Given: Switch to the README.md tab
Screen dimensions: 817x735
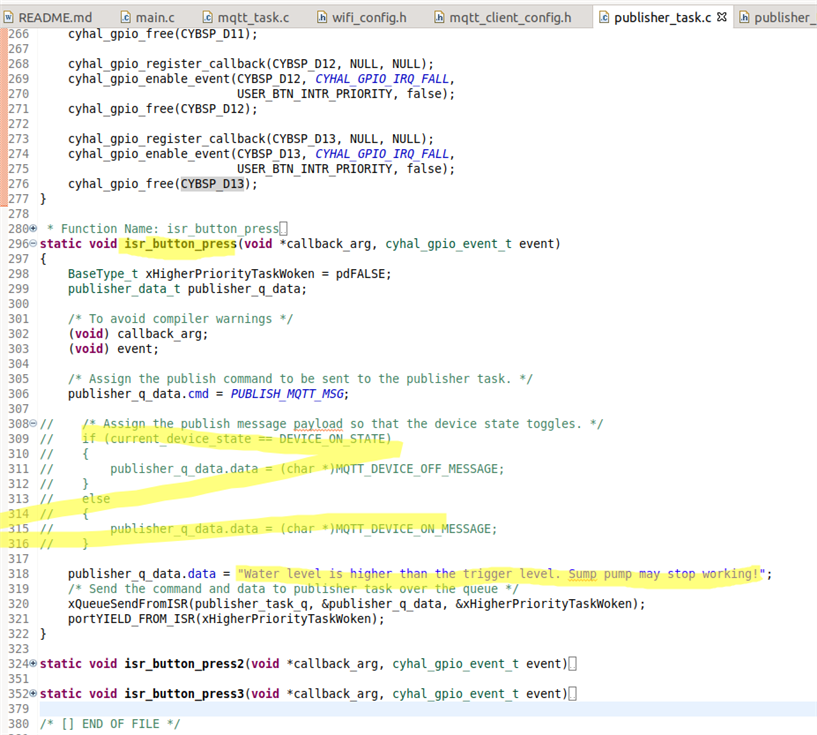Looking at the screenshot, I should 48,17.
